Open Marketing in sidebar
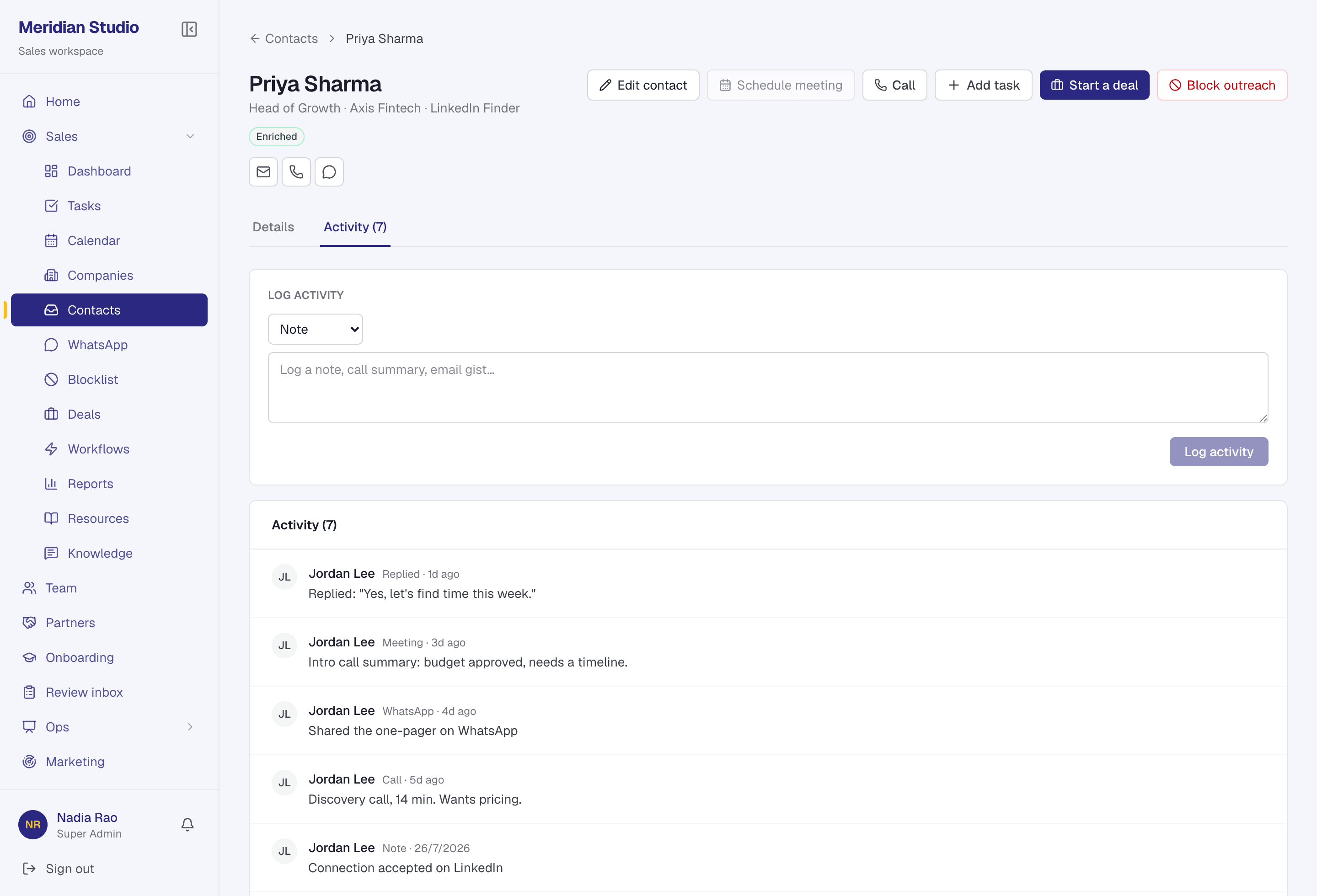Screen dimensions: 1317x896 [x=109, y=762]
